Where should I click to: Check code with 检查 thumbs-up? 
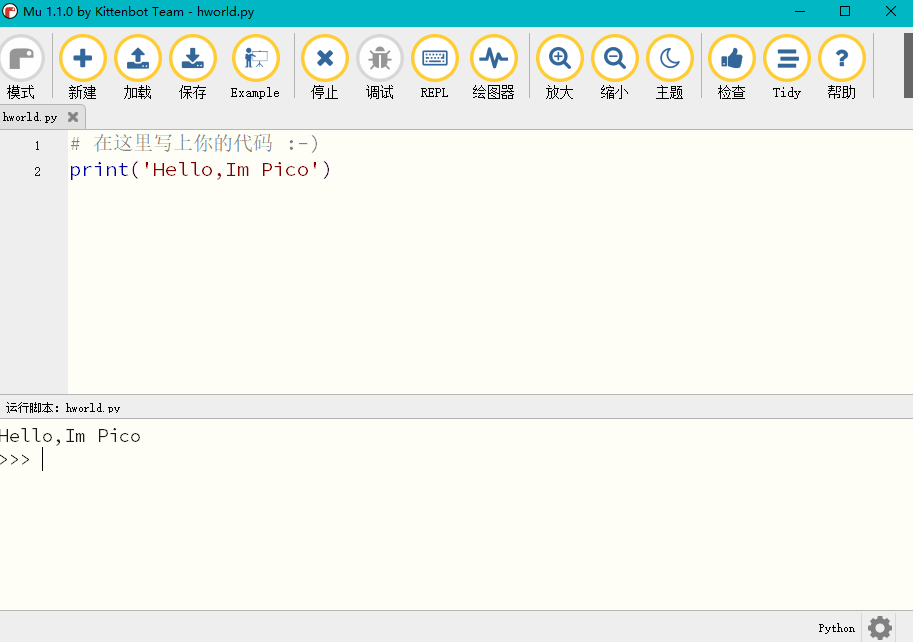(x=731, y=67)
